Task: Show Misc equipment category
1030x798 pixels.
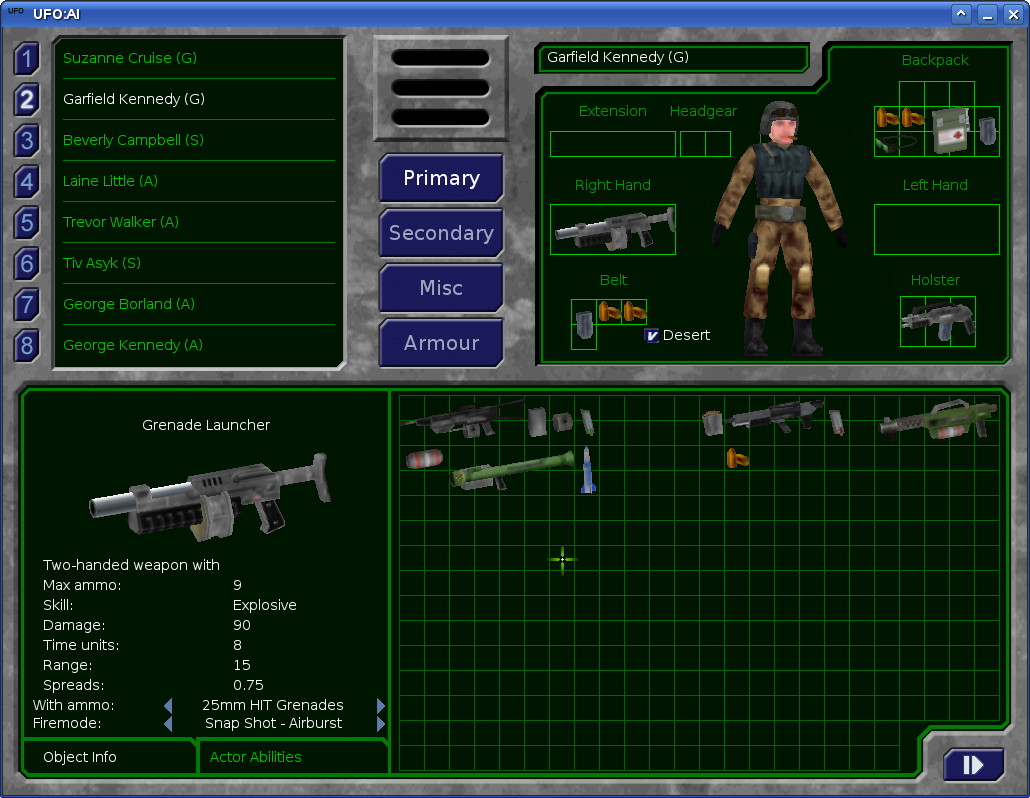Action: tap(441, 288)
